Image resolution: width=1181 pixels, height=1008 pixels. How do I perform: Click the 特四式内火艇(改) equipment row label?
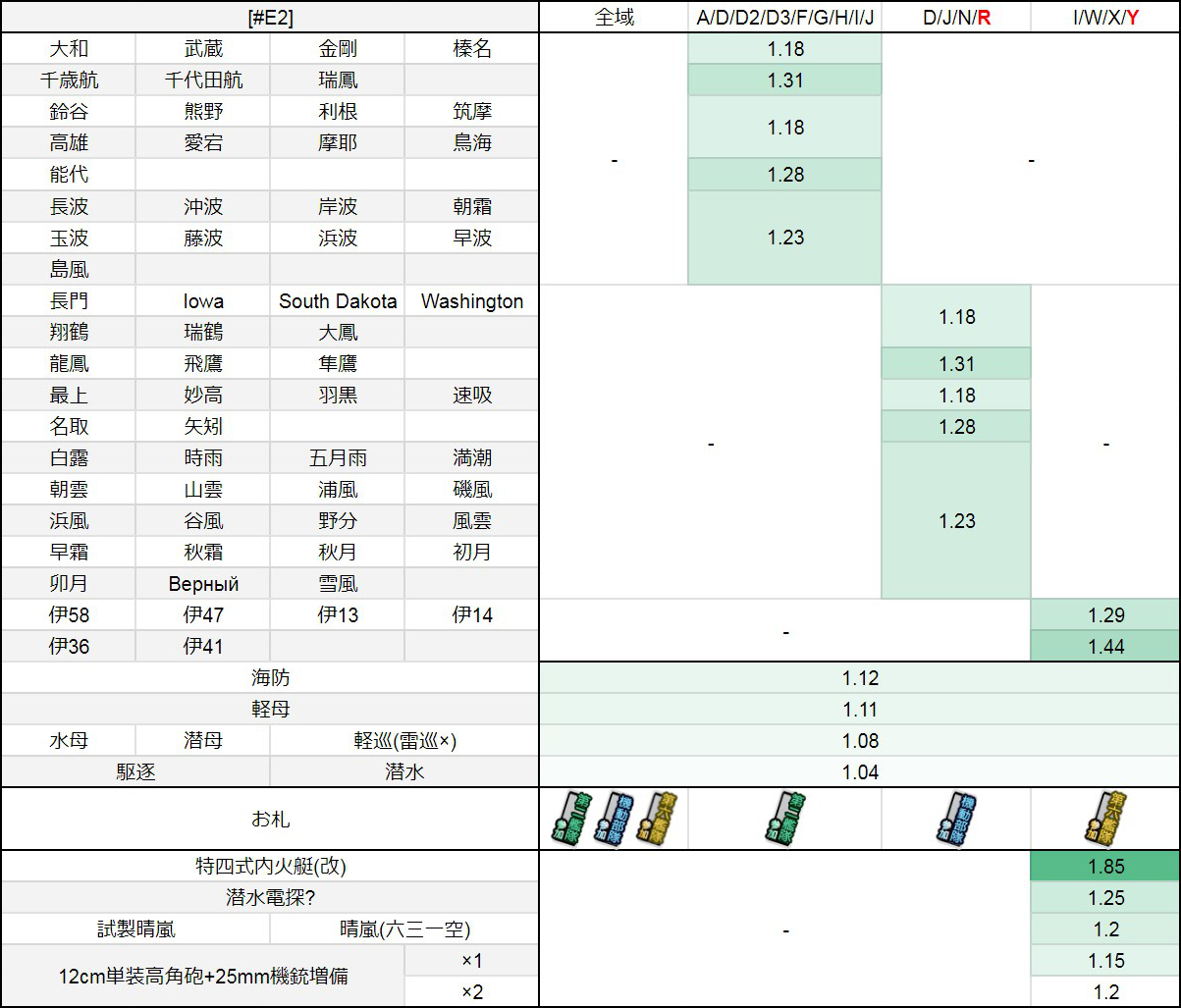(x=270, y=867)
